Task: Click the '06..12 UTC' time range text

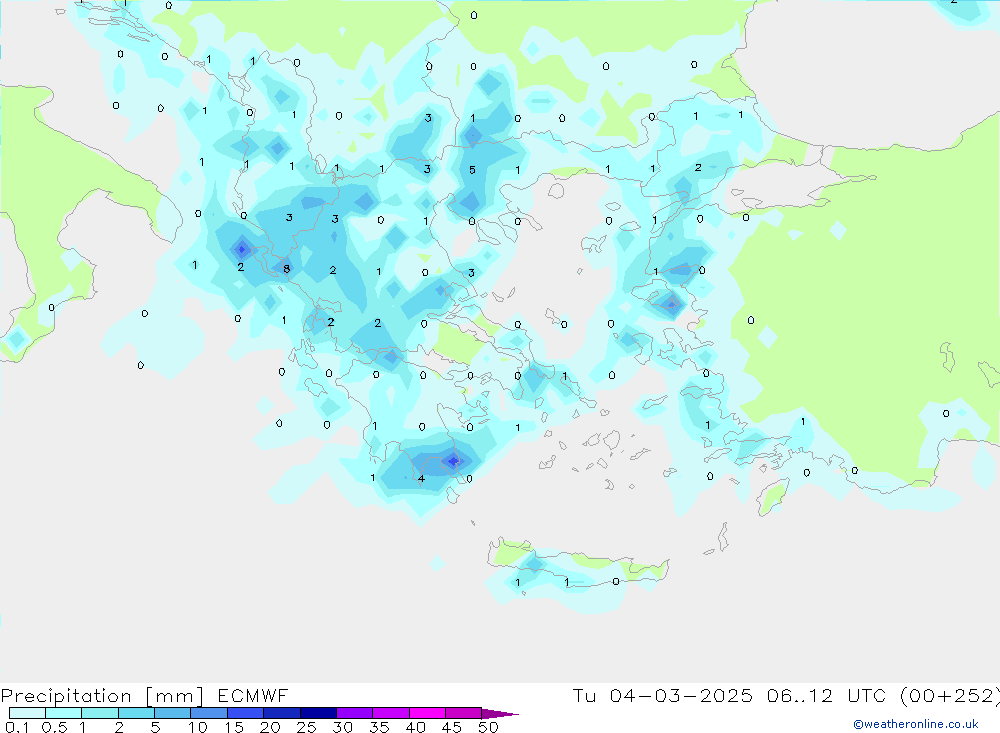Action: tap(827, 695)
